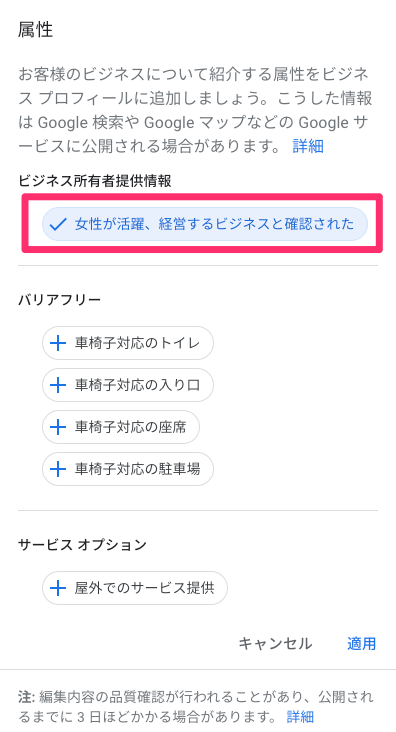
Task: Click plus icon beside 車椅子対応のトイレ
Action: tap(58, 344)
